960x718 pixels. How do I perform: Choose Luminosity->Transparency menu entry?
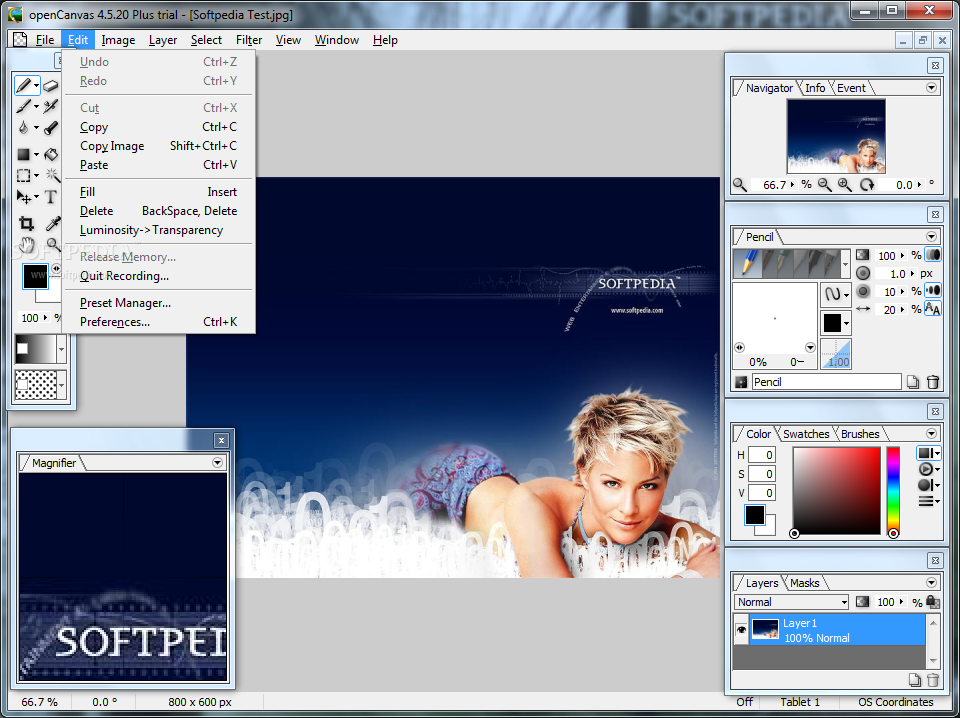tap(159, 230)
